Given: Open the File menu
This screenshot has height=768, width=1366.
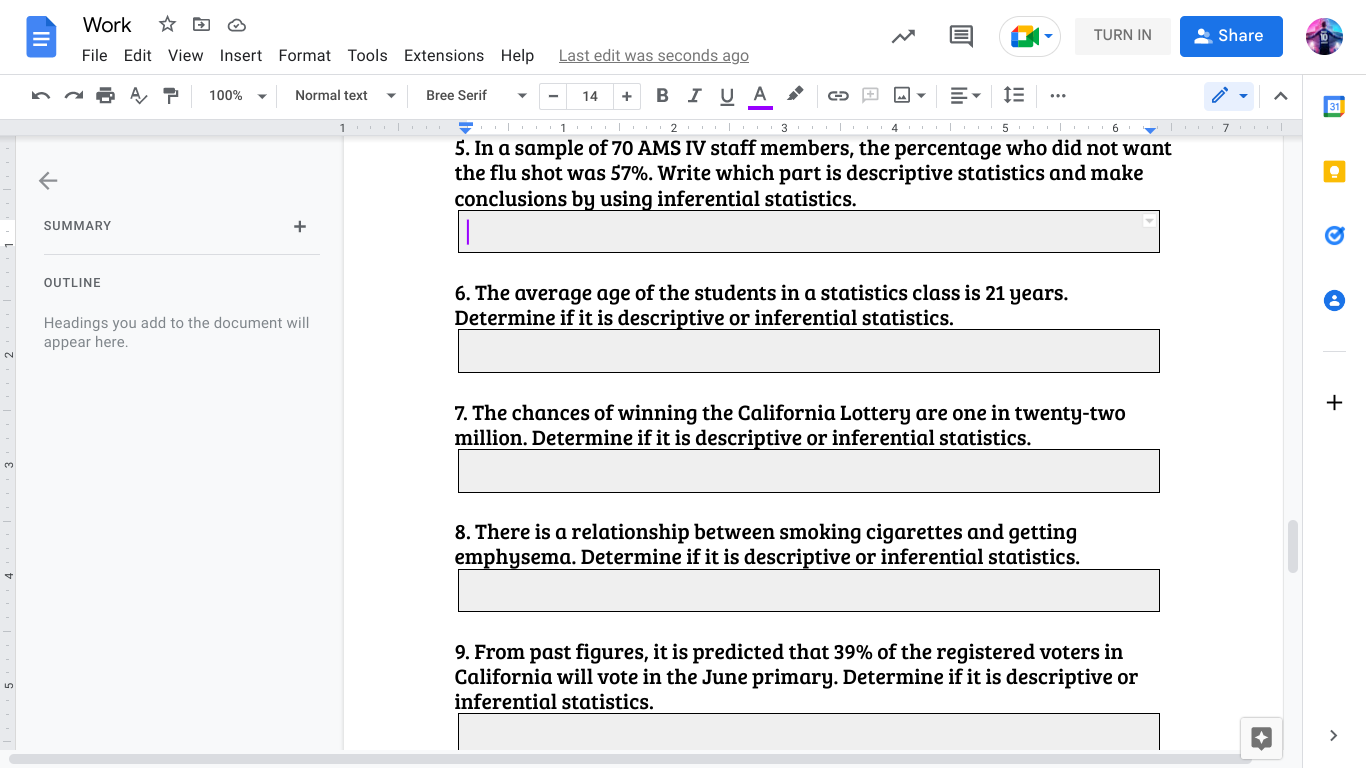Looking at the screenshot, I should click(95, 56).
